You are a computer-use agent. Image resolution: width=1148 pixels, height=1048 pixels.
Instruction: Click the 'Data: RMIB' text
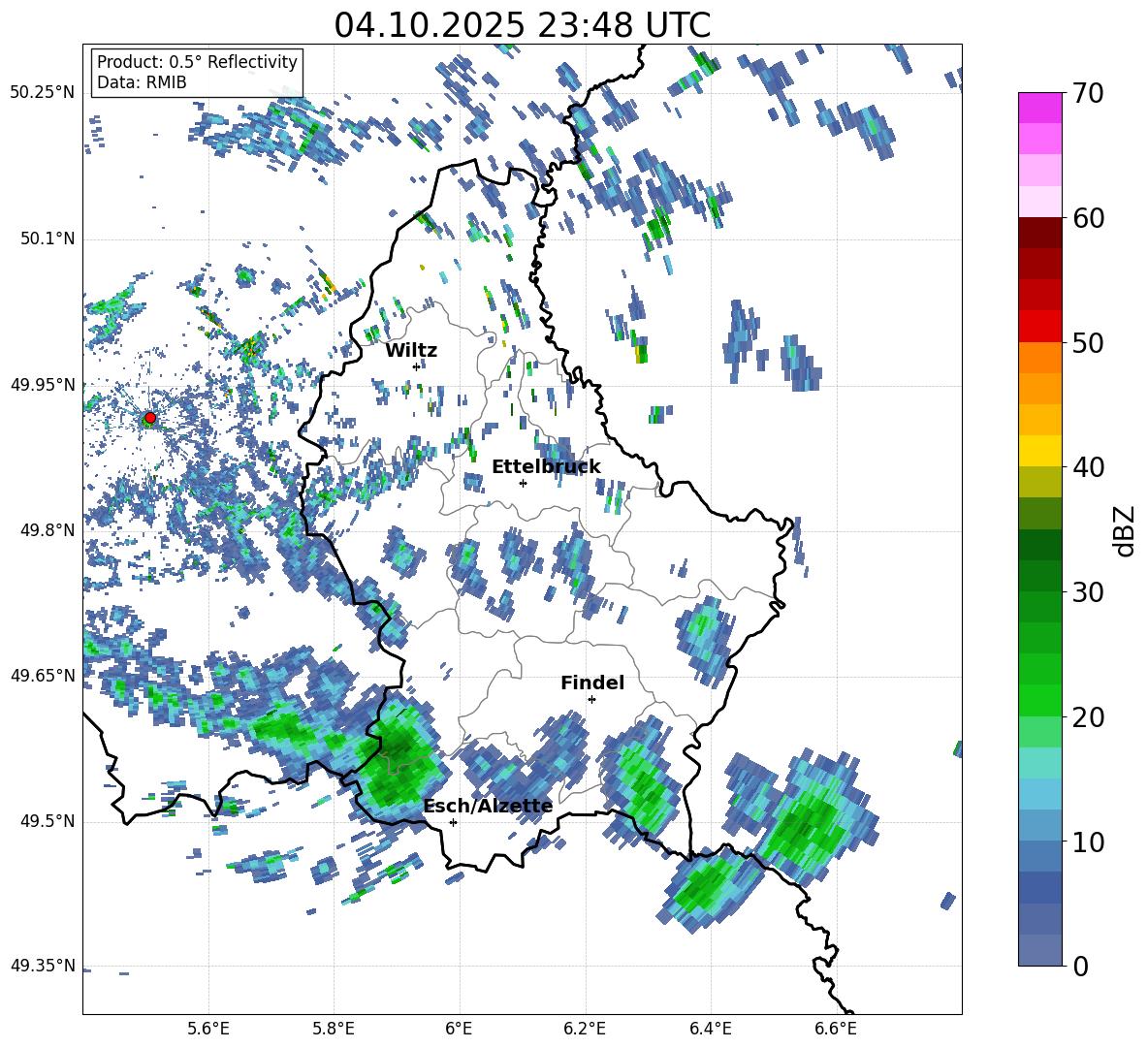click(142, 82)
